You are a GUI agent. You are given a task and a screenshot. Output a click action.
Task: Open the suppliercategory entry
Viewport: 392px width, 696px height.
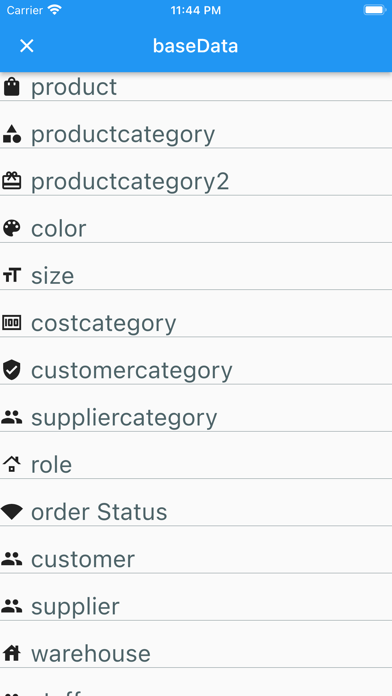tap(196, 418)
